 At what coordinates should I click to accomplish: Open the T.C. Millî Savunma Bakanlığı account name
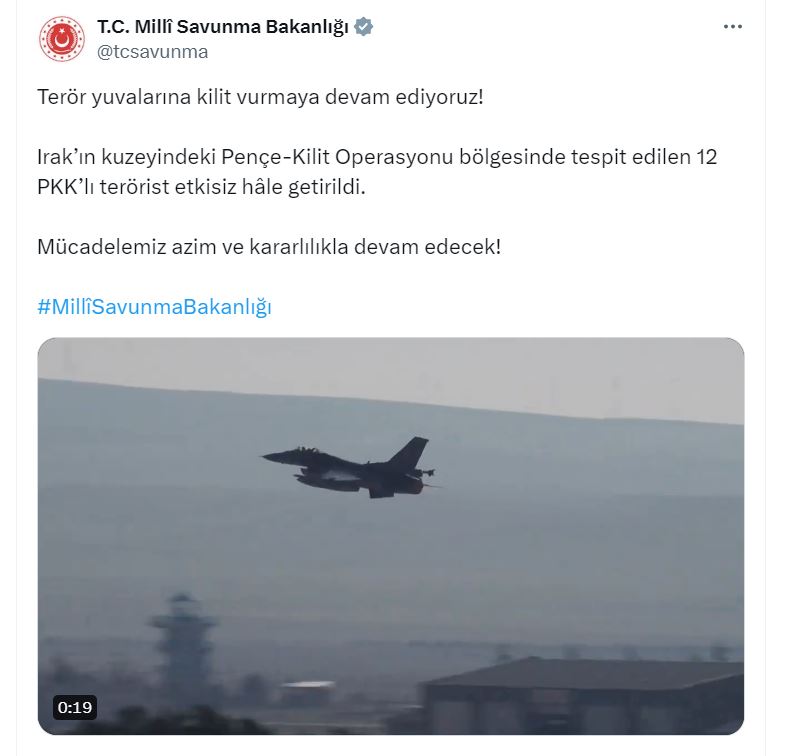[x=223, y=27]
